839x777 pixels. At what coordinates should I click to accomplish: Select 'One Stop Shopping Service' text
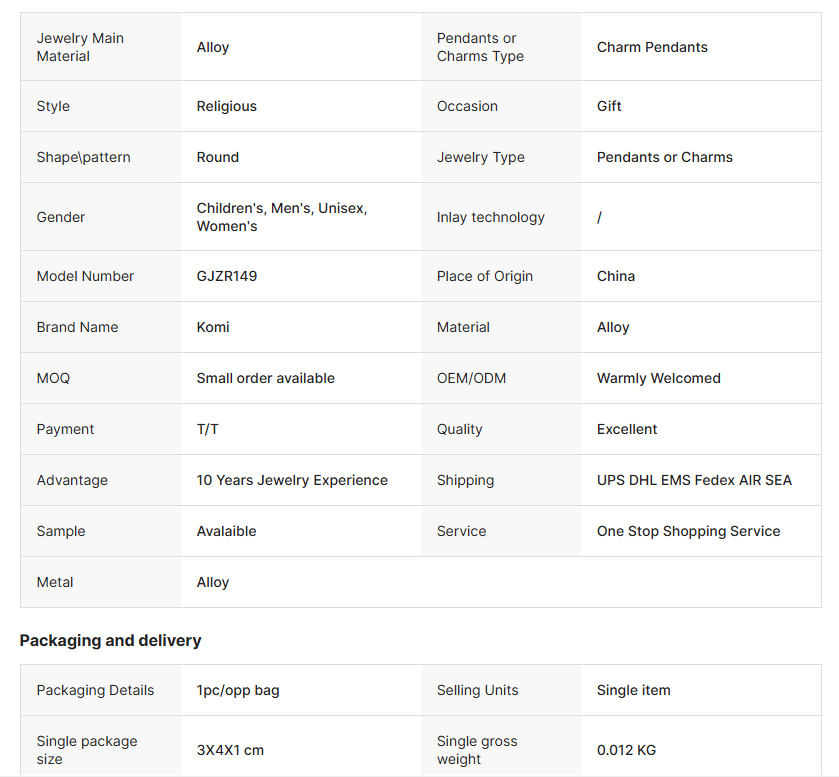pyautogui.click(x=688, y=531)
